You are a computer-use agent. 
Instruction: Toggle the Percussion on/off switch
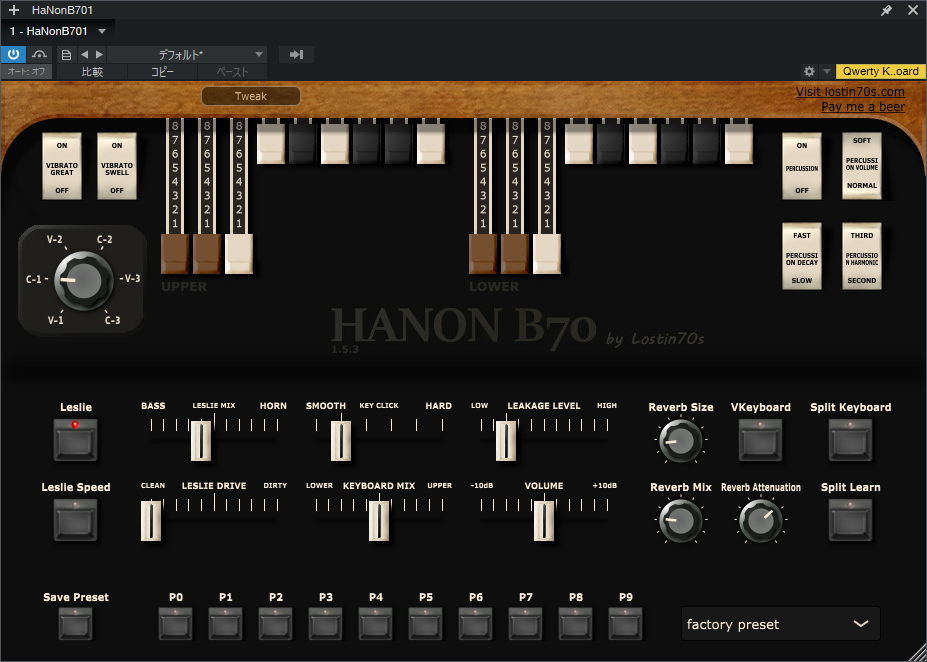click(x=802, y=166)
